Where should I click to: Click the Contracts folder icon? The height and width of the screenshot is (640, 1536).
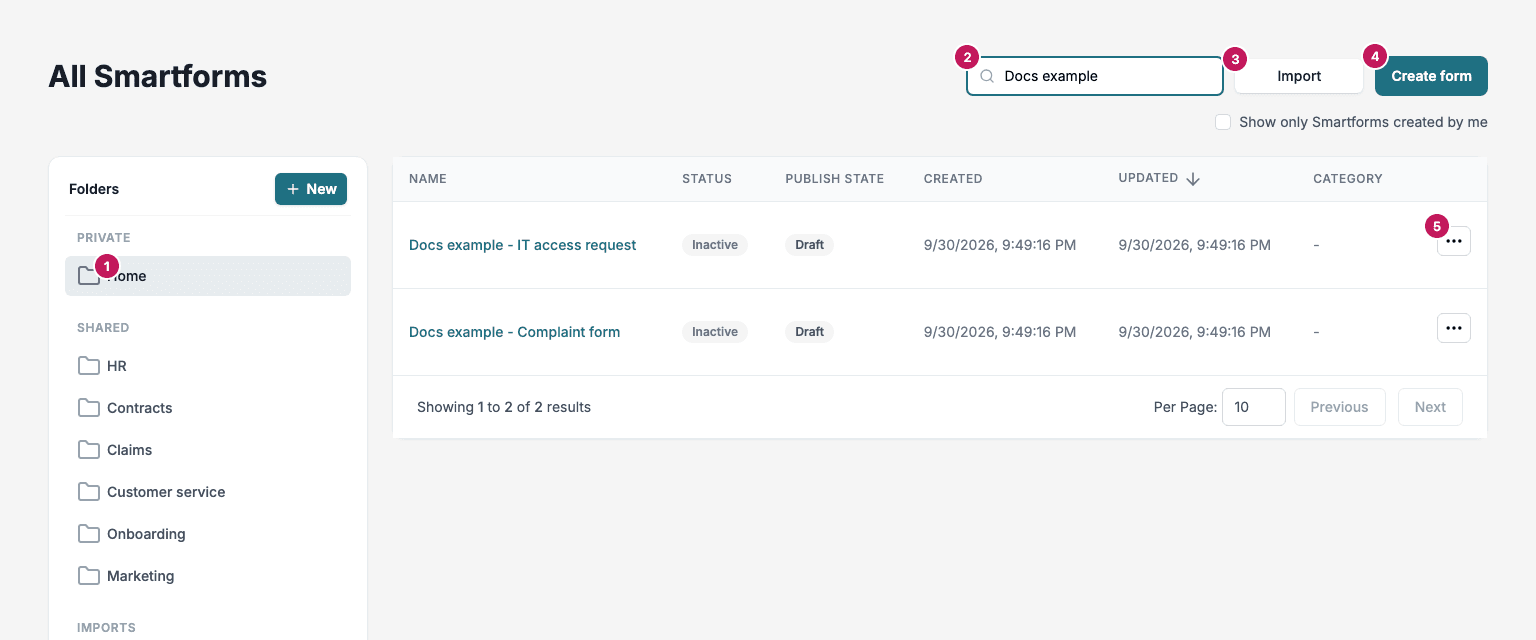89,408
